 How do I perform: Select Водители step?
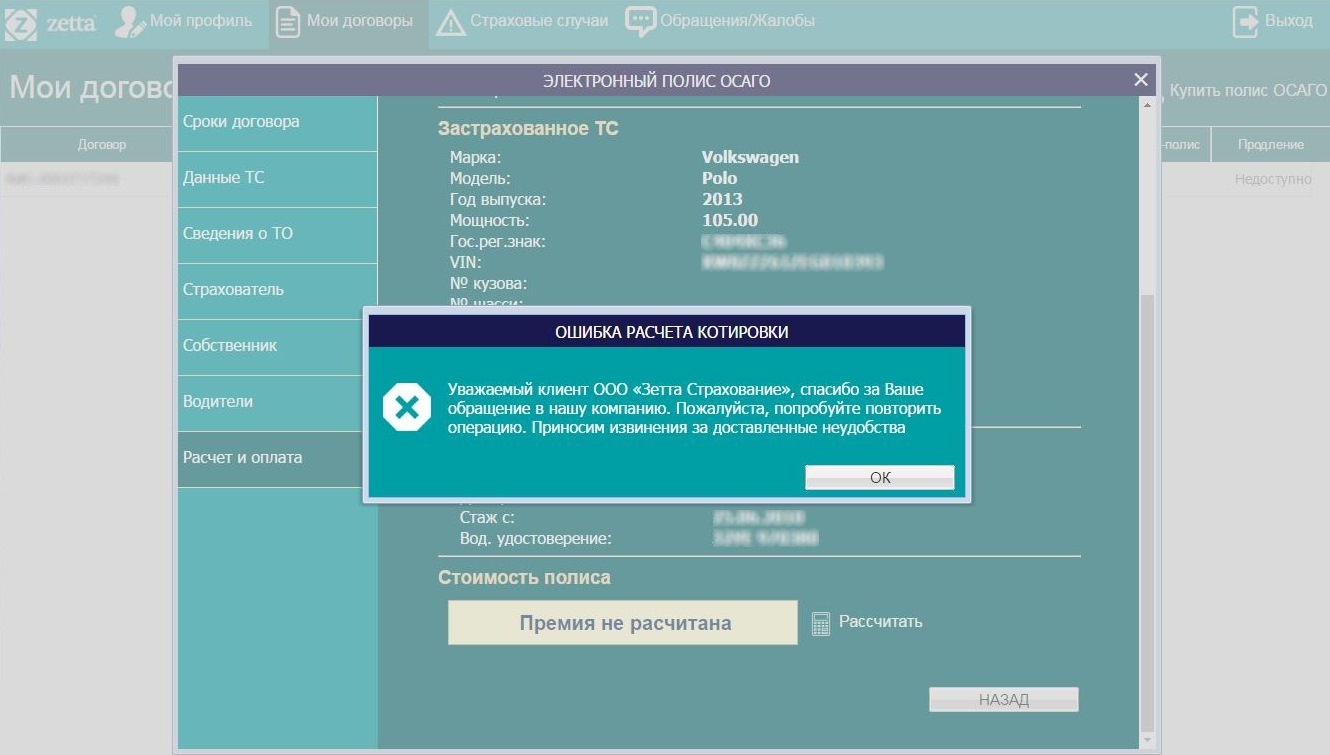click(x=278, y=404)
